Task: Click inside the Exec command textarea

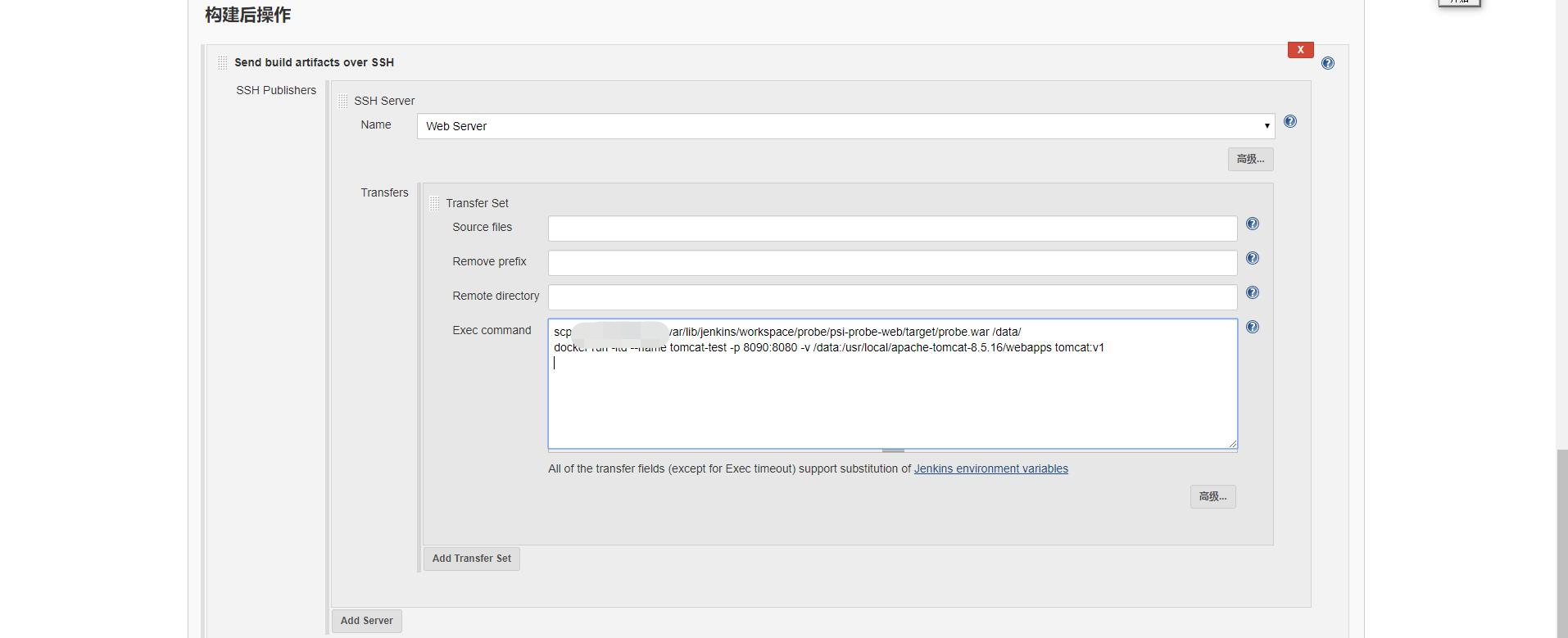Action: [892, 401]
